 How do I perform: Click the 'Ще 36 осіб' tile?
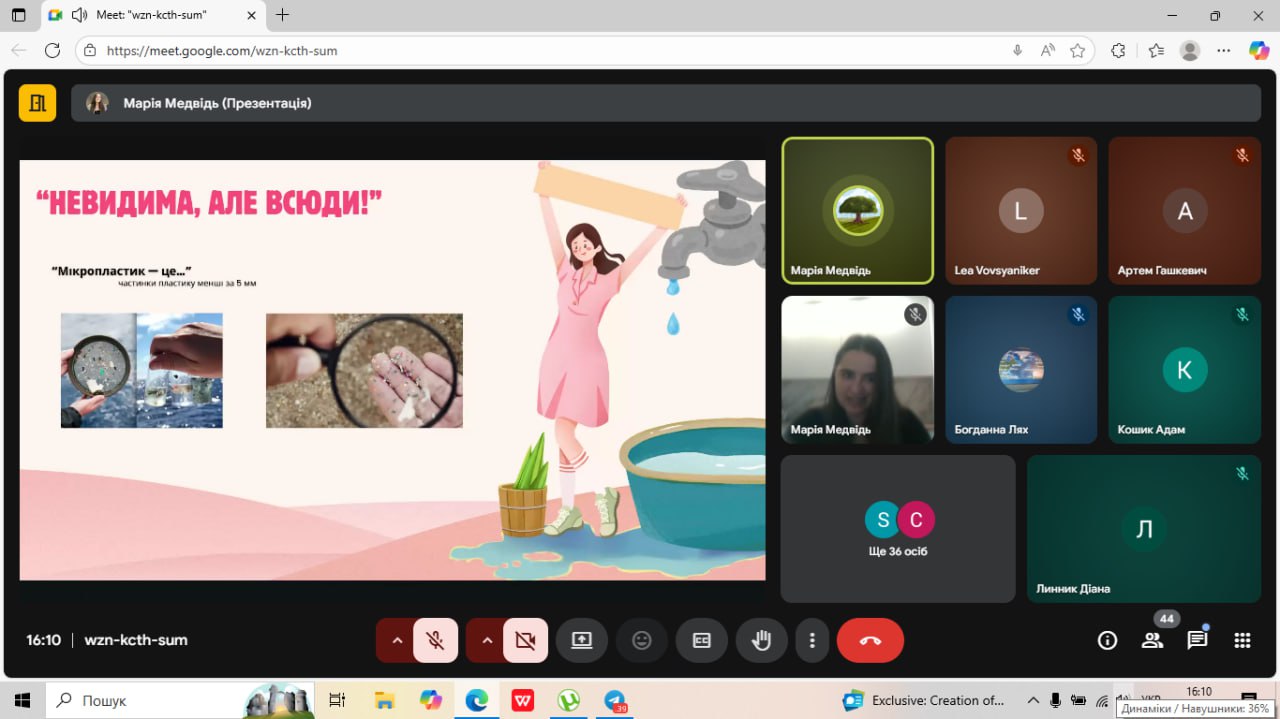point(897,529)
